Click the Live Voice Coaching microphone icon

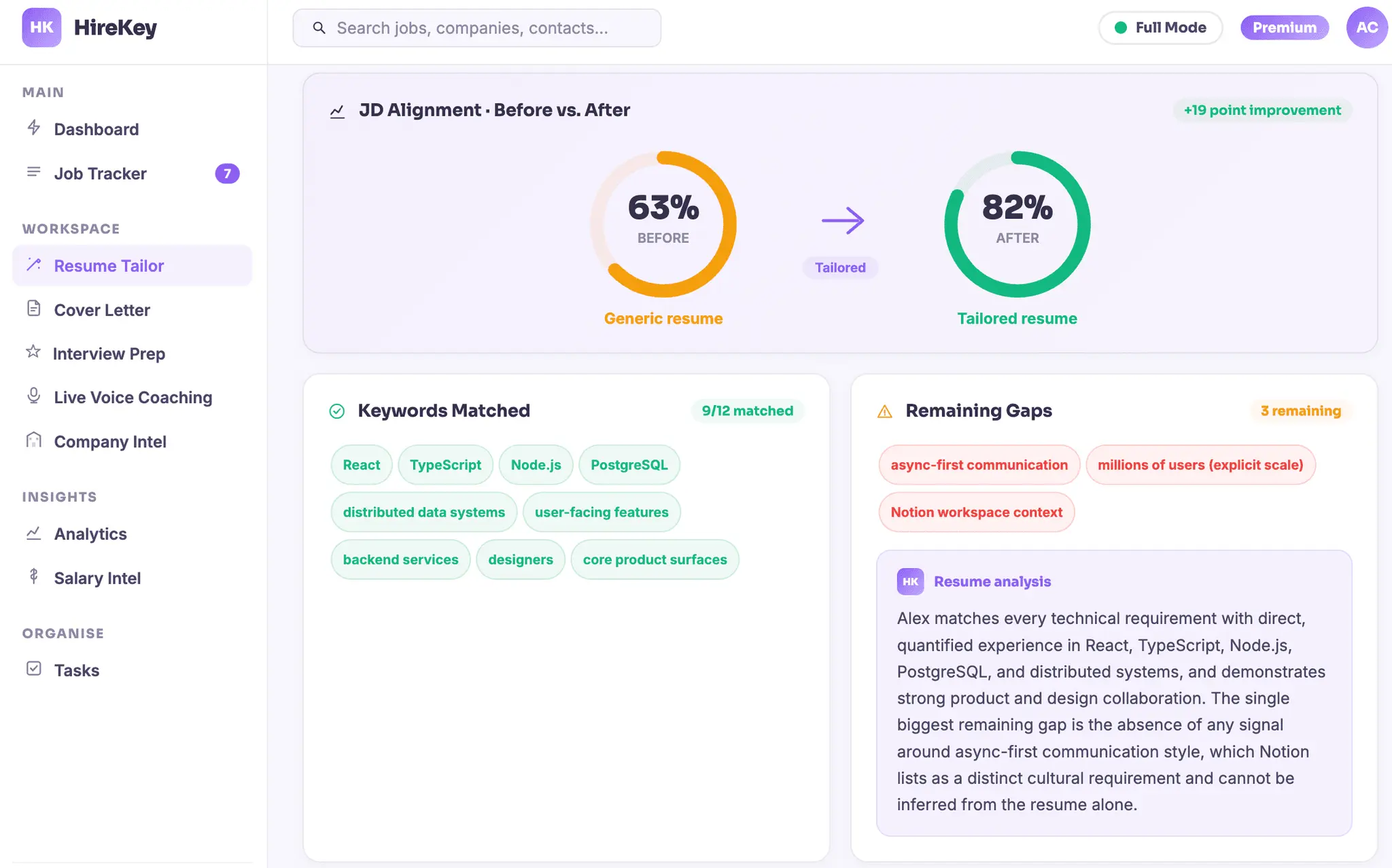[x=33, y=396]
